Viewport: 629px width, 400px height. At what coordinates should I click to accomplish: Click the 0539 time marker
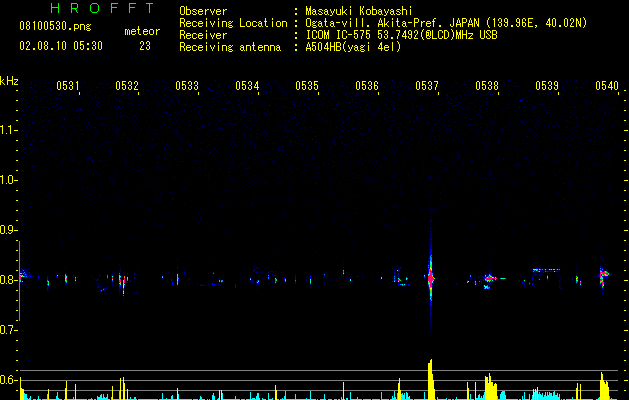(x=547, y=86)
